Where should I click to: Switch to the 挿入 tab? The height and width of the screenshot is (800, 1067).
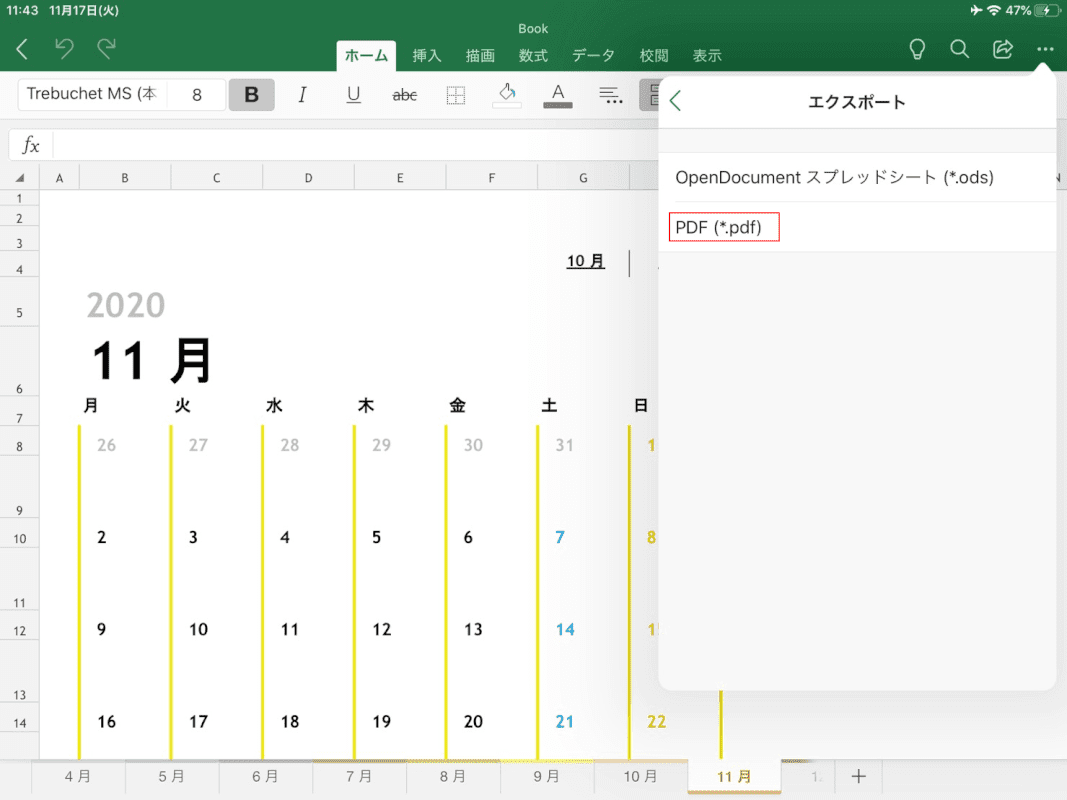coord(427,56)
